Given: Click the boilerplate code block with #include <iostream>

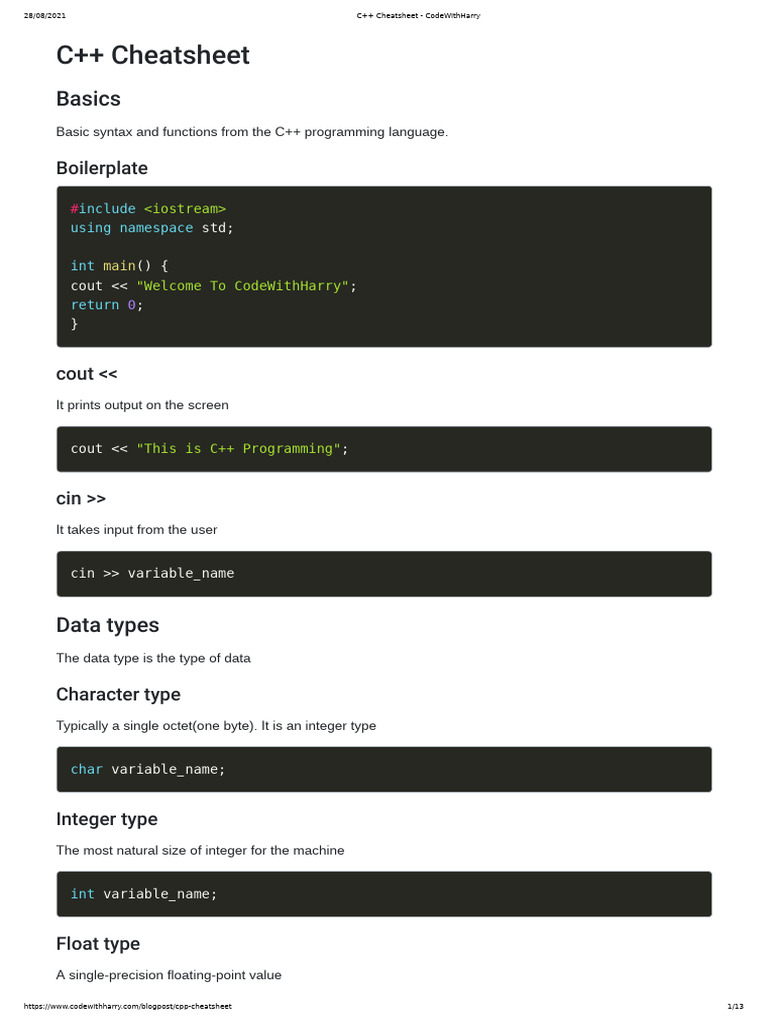Looking at the screenshot, I should tap(384, 266).
